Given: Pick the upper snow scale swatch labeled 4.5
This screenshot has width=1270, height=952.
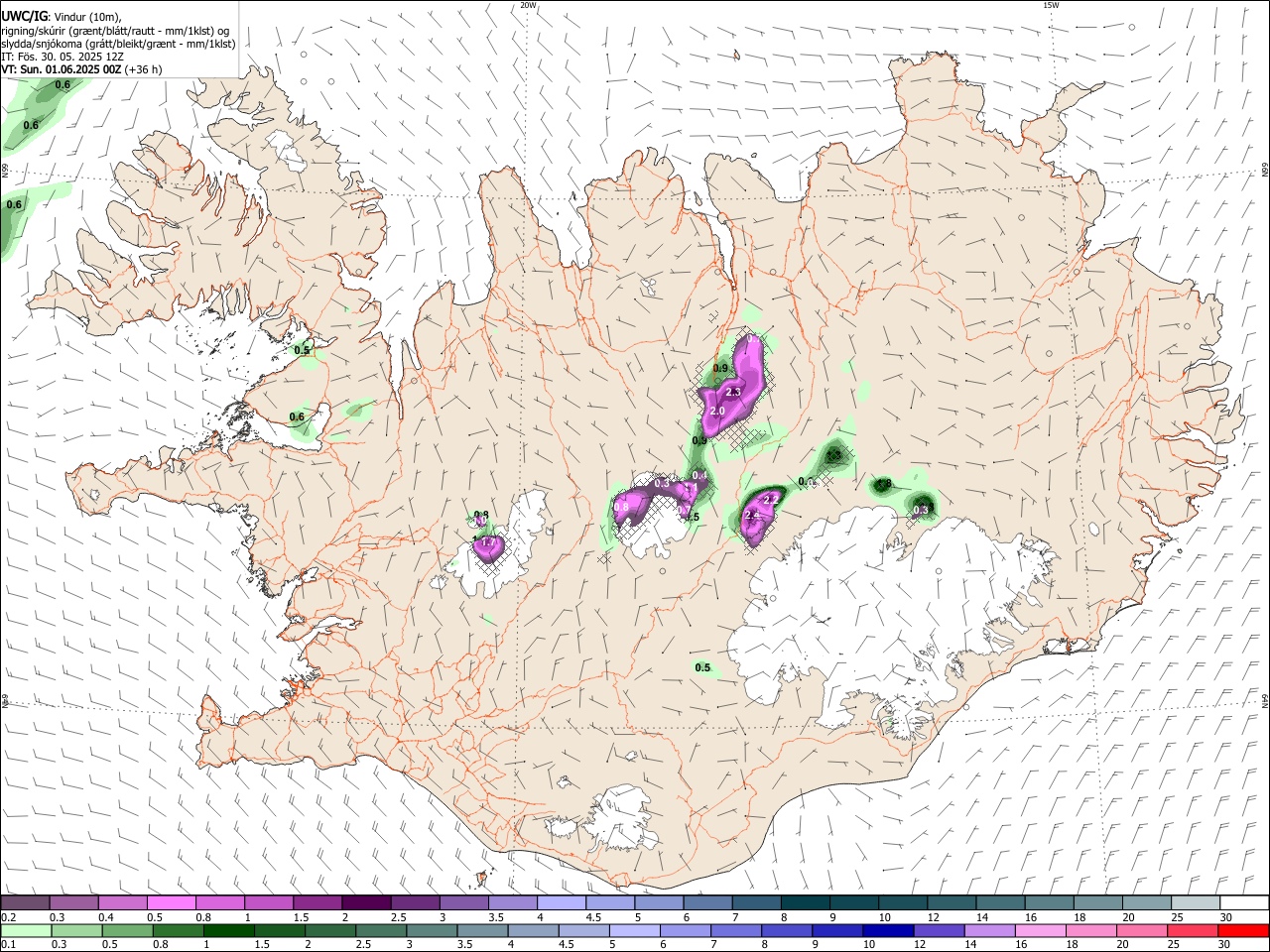Looking at the screenshot, I should coord(609,903).
